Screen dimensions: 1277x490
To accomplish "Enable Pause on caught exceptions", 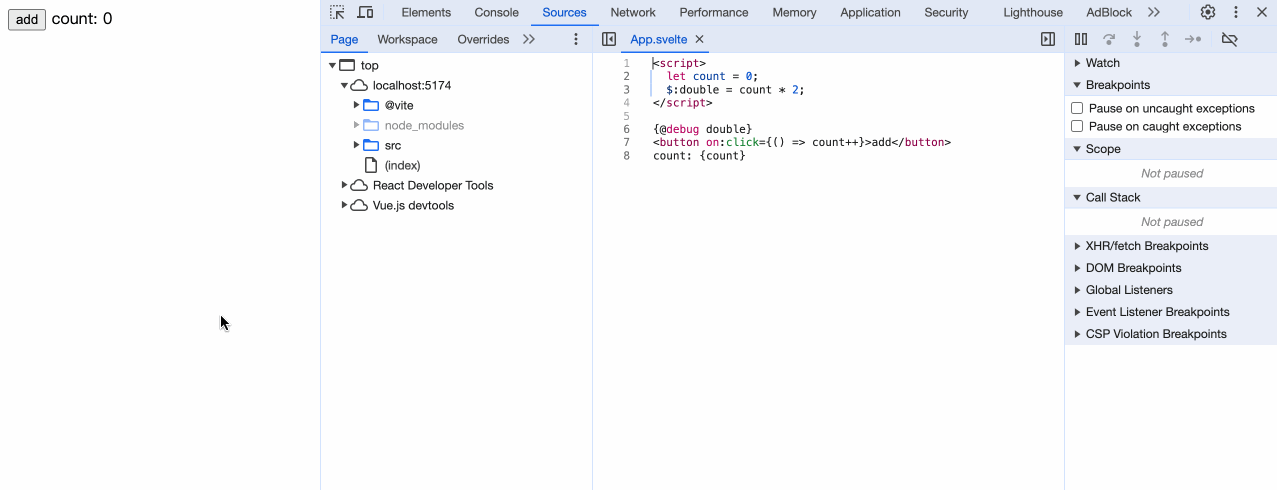I will pos(1077,126).
